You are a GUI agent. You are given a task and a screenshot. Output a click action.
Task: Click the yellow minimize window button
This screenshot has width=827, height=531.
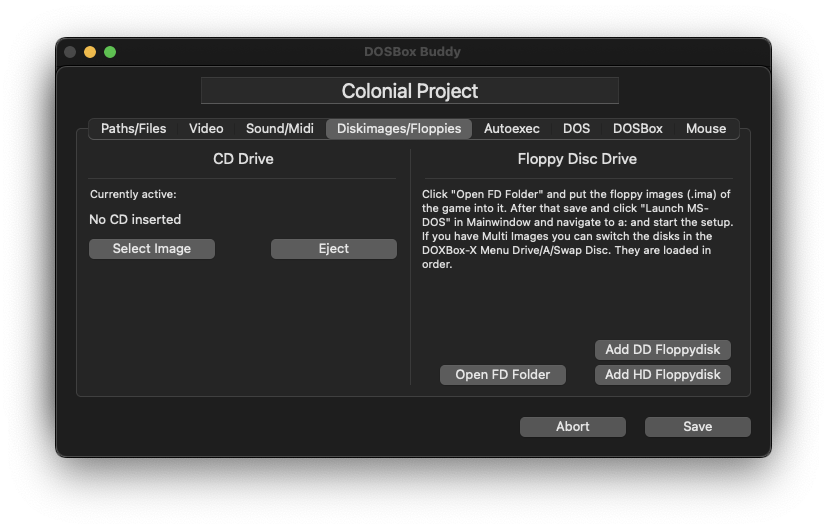coord(90,52)
